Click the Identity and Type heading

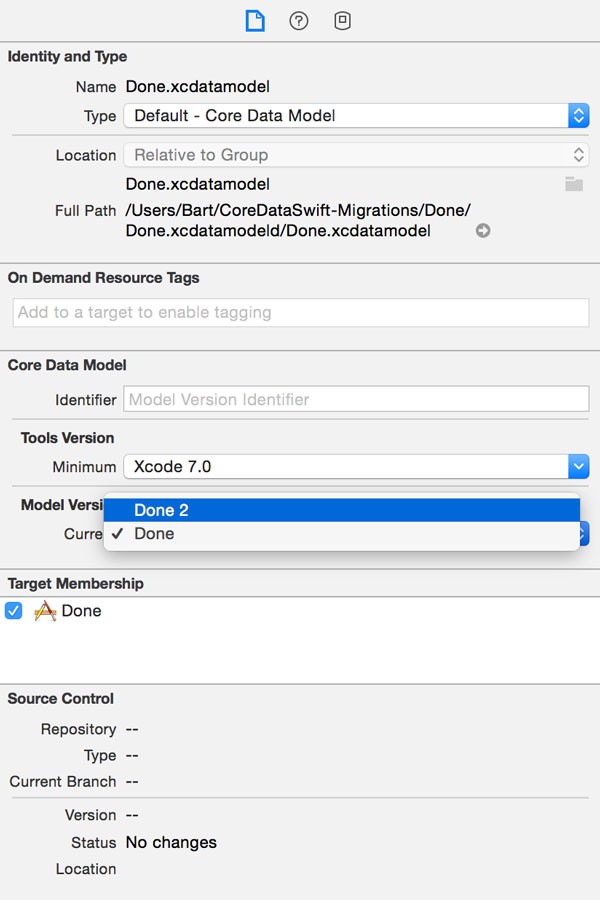pos(67,56)
